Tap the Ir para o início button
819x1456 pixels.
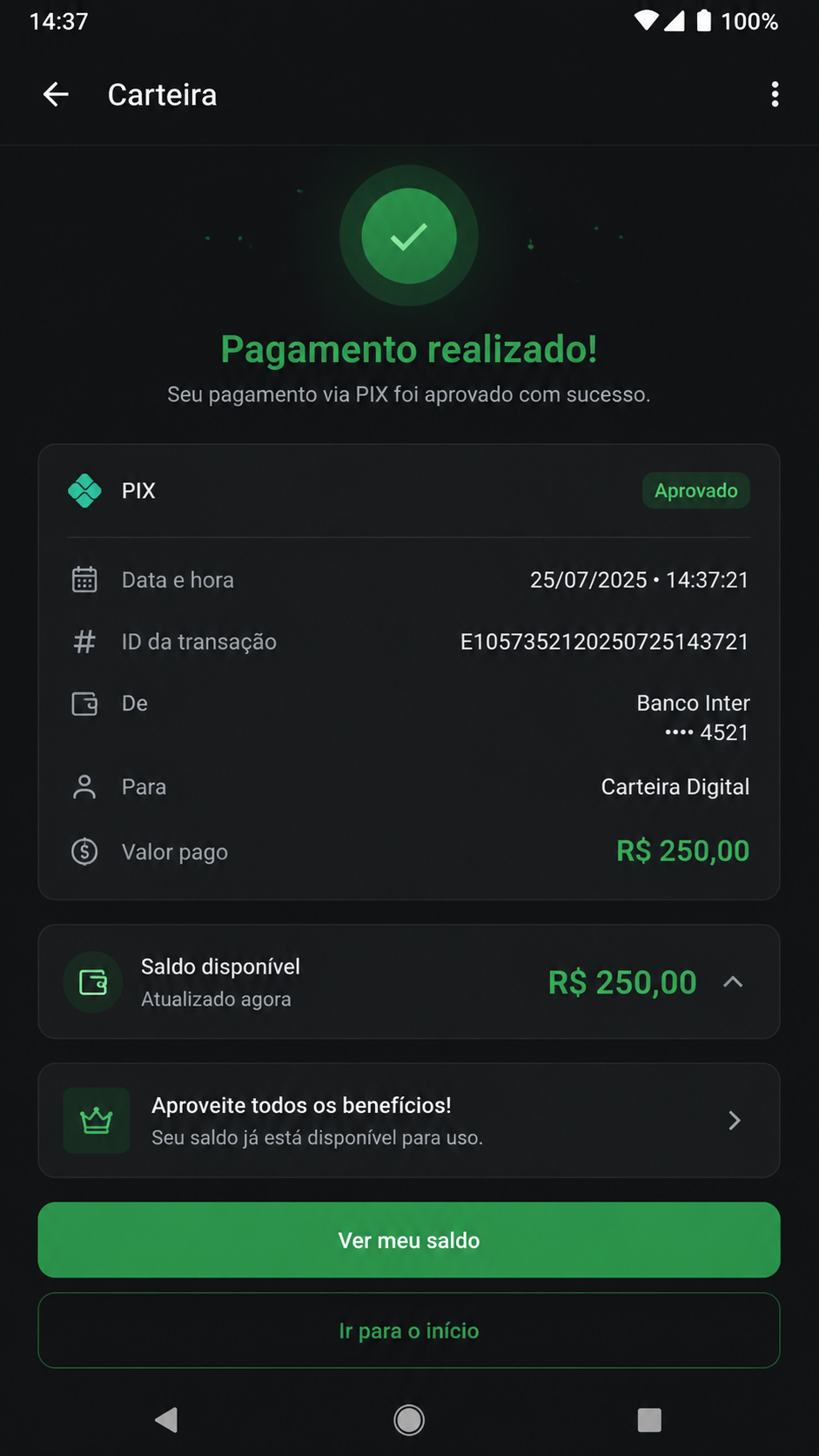pyautogui.click(x=409, y=1331)
